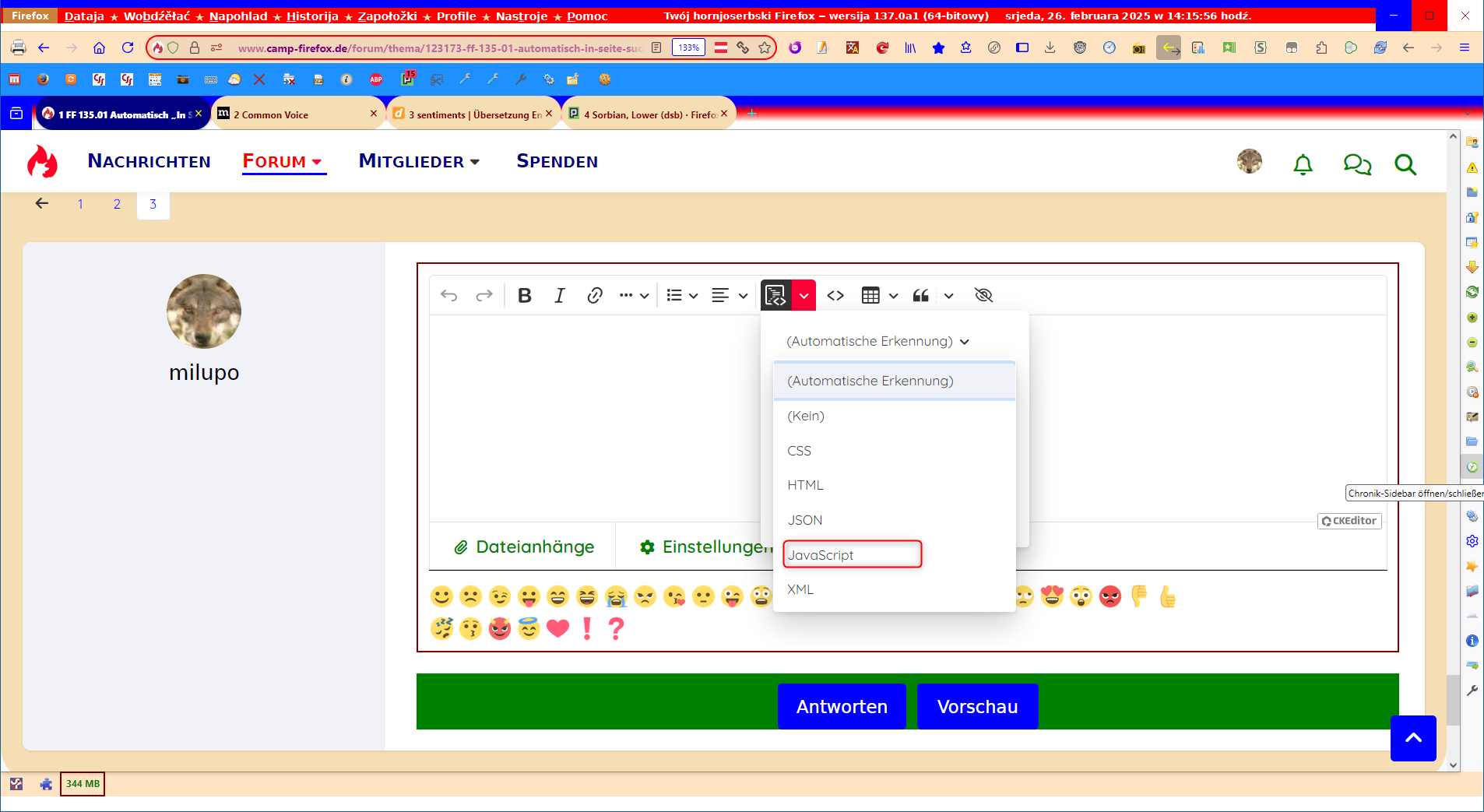
Task: Click the code block icon button
Action: coord(775,295)
